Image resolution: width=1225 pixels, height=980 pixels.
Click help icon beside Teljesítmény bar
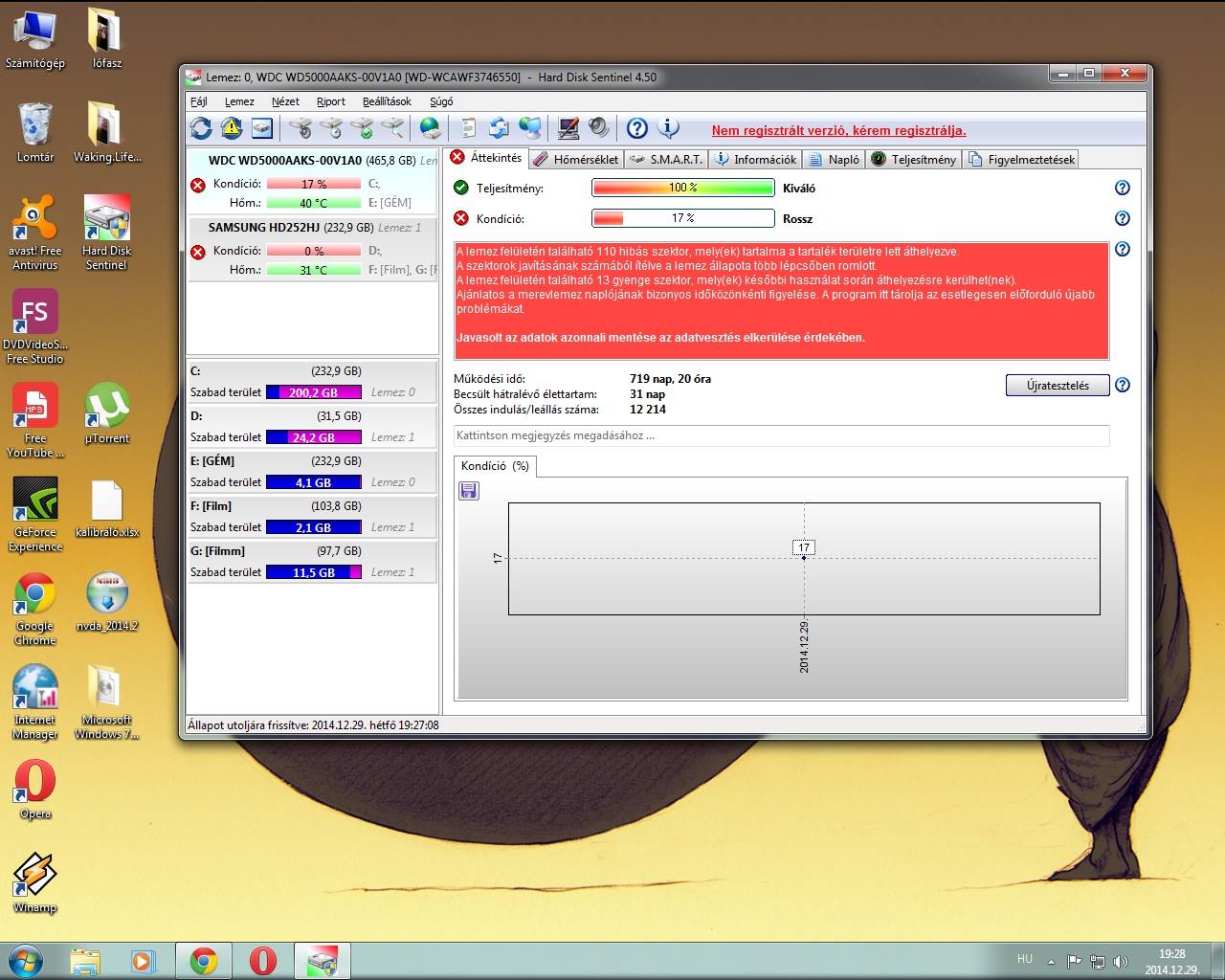1123,189
